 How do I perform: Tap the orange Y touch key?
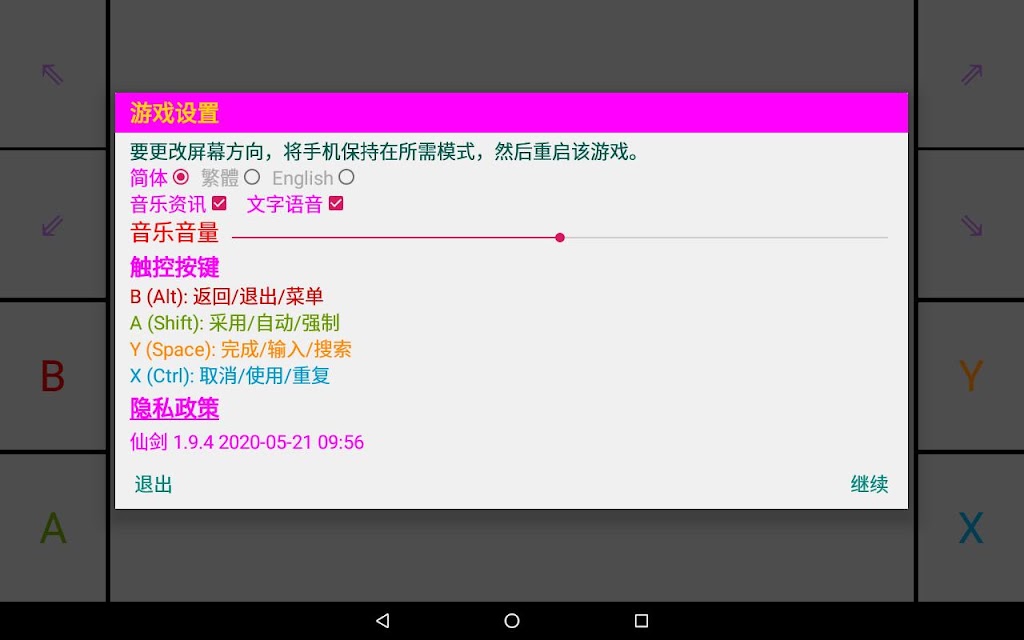click(971, 376)
